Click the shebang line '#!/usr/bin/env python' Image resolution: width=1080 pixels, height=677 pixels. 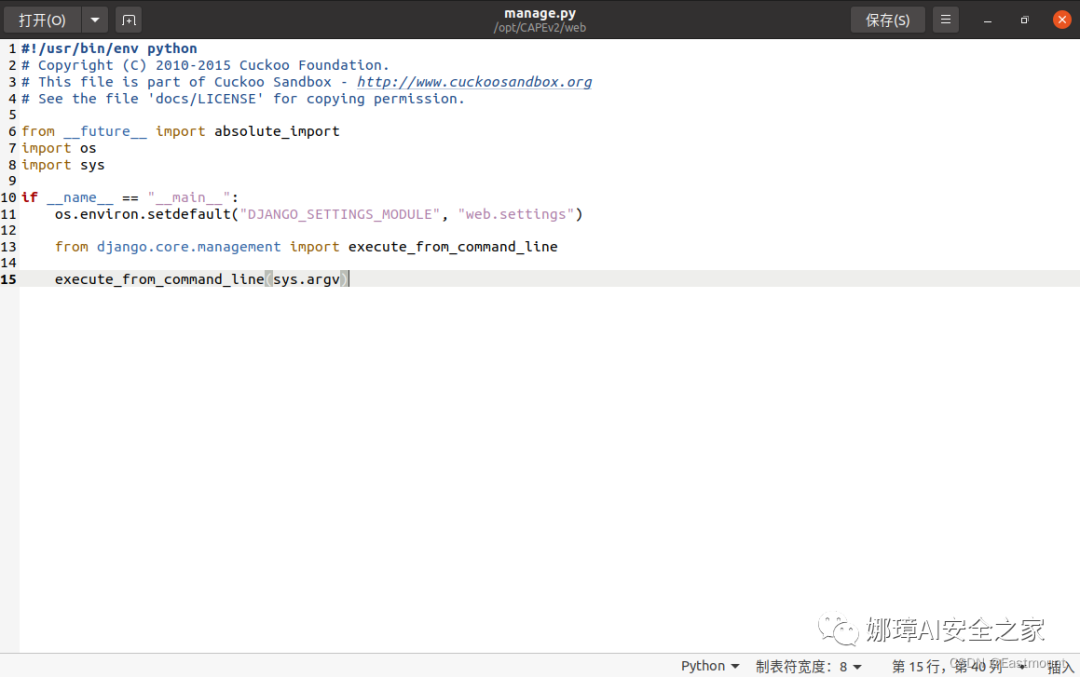point(109,48)
